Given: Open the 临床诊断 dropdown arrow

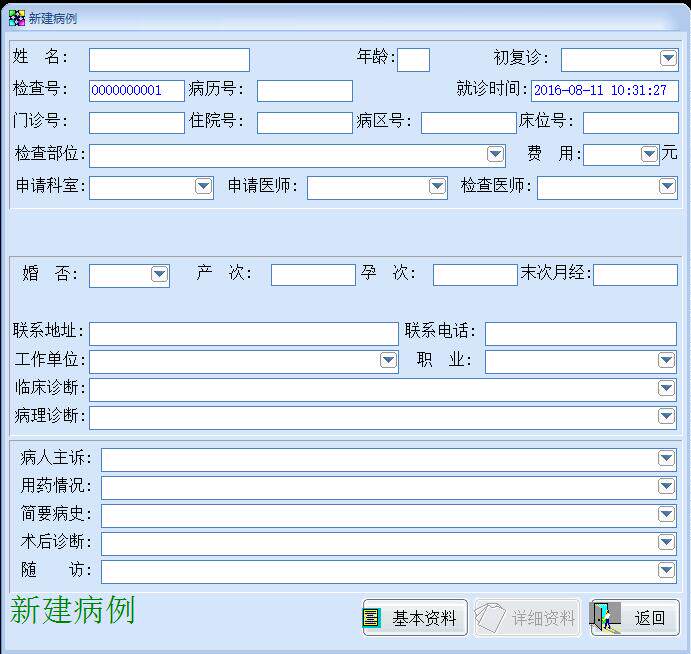Looking at the screenshot, I should pos(666,389).
